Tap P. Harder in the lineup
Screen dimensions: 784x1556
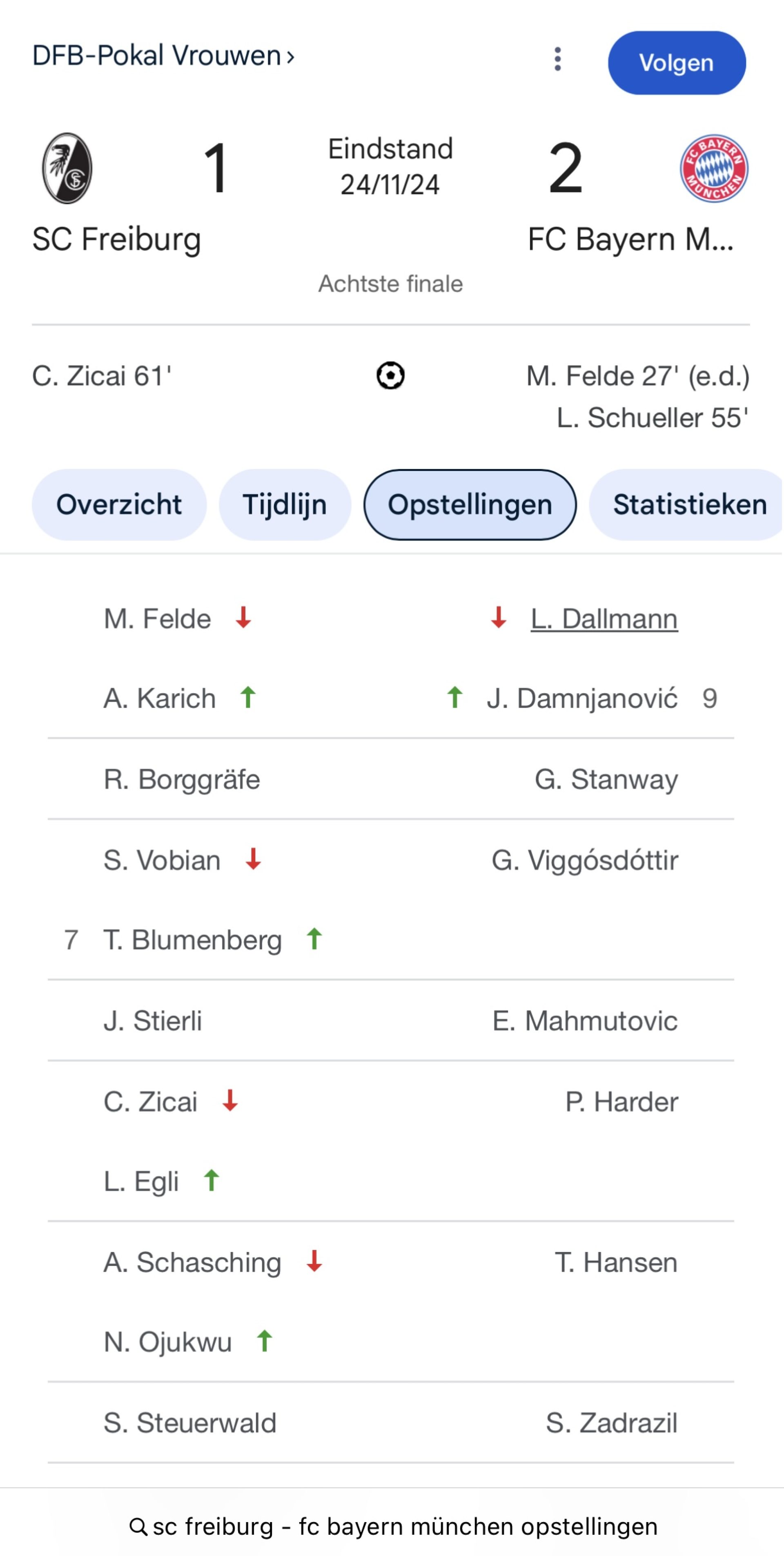(621, 1102)
